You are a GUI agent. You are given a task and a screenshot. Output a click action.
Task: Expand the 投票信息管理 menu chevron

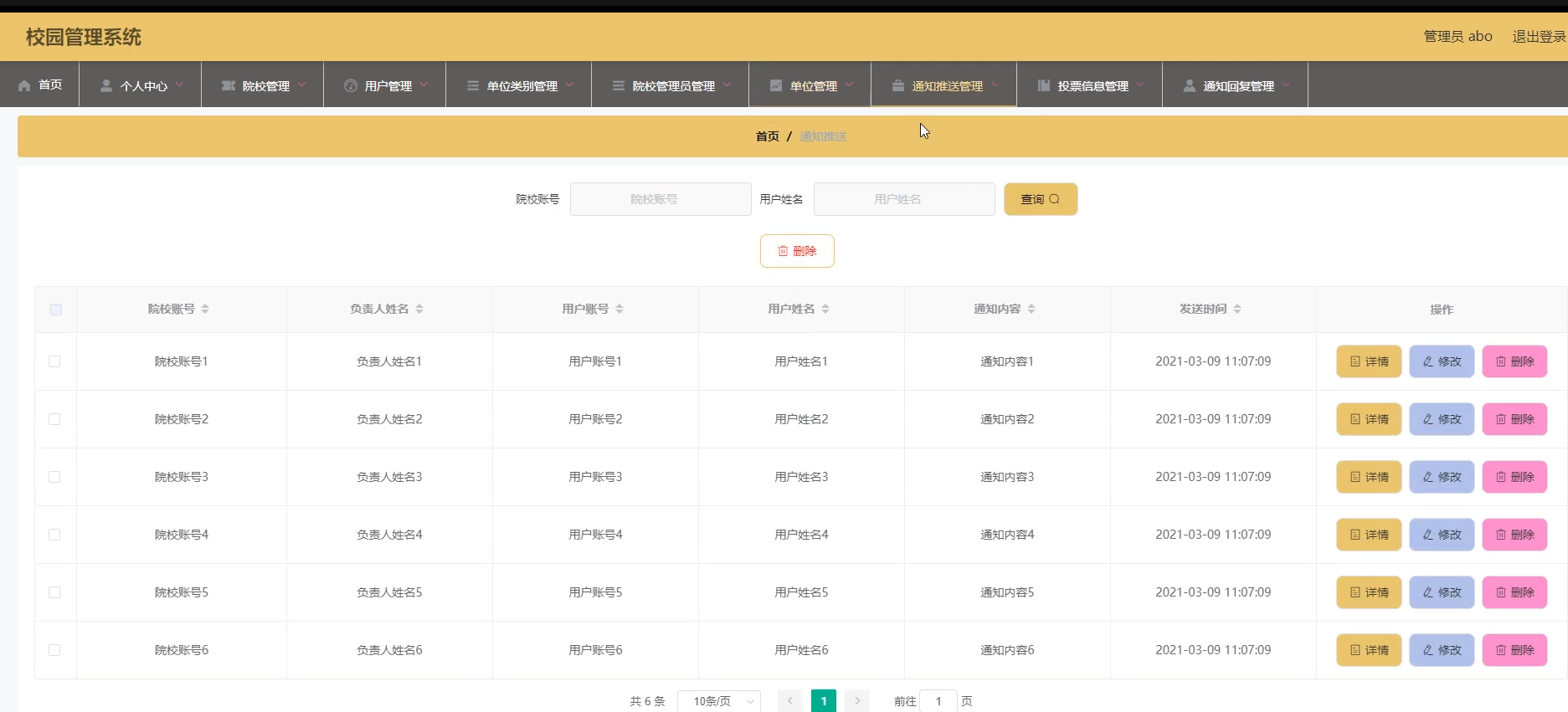click(x=1141, y=85)
